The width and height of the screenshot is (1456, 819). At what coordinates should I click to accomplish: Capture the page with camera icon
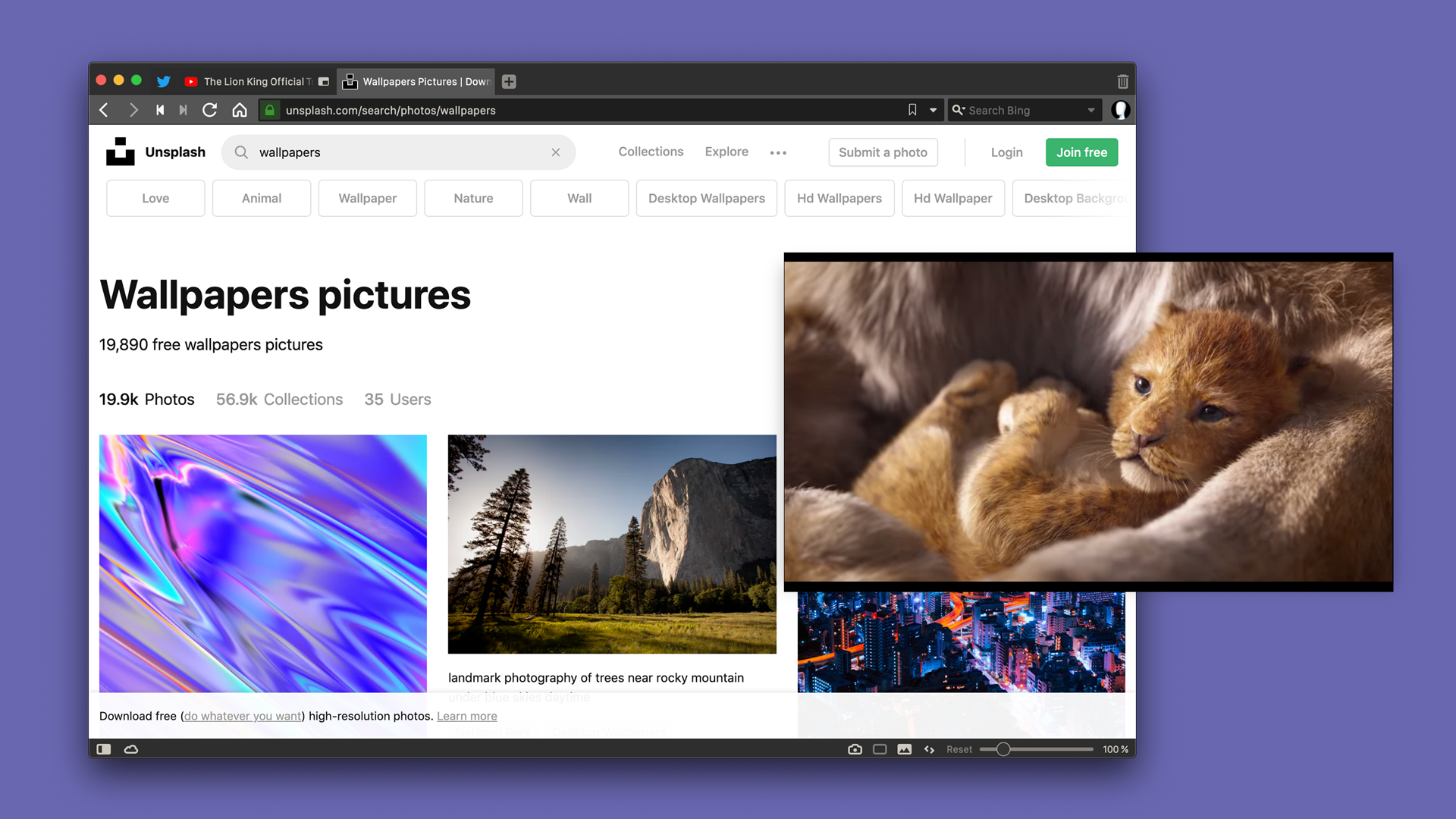coord(855,749)
